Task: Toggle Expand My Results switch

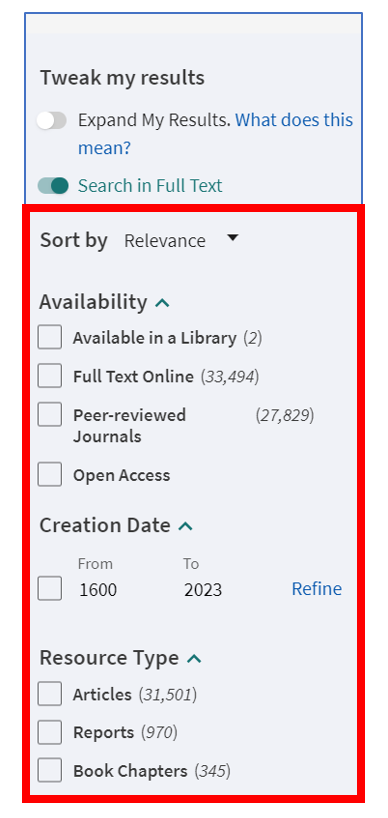Action: coord(52,121)
